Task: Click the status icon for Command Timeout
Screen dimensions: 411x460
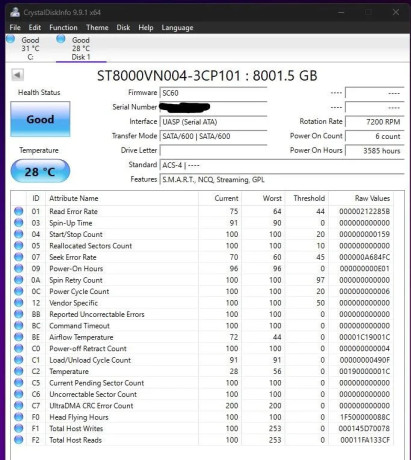Action: [19, 325]
